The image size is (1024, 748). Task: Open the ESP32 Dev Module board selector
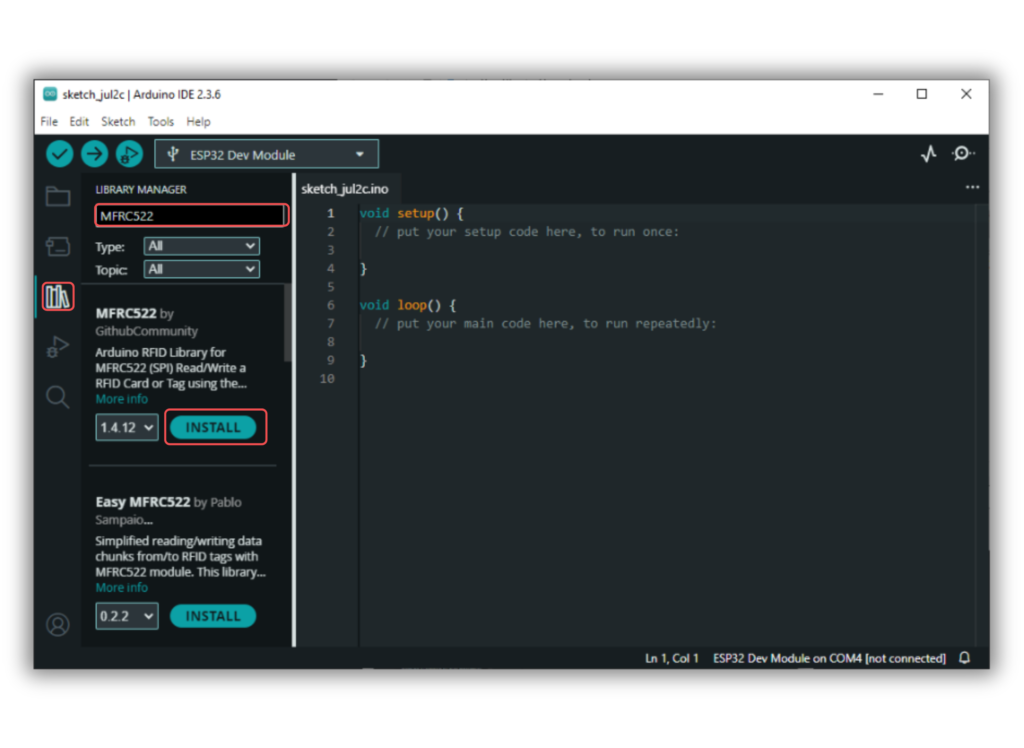(266, 155)
